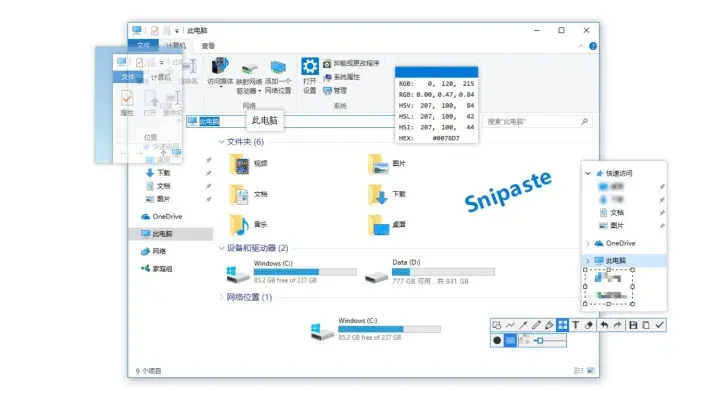
Task: Switch to the 计算机 ribbon tab in main window
Action: tap(175, 45)
